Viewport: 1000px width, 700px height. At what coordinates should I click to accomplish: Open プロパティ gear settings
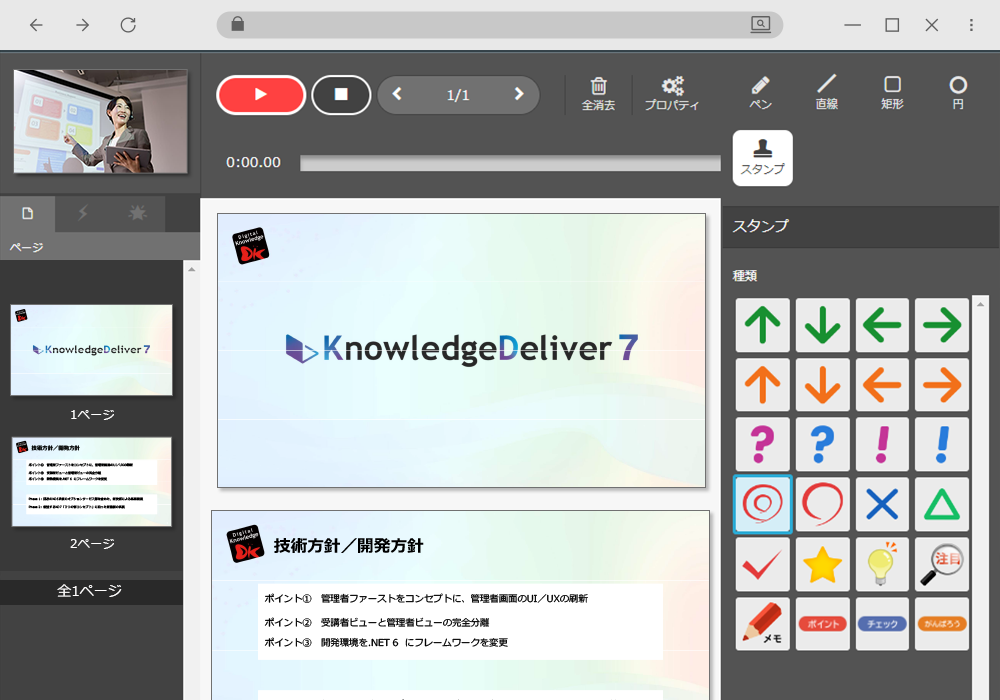[672, 94]
